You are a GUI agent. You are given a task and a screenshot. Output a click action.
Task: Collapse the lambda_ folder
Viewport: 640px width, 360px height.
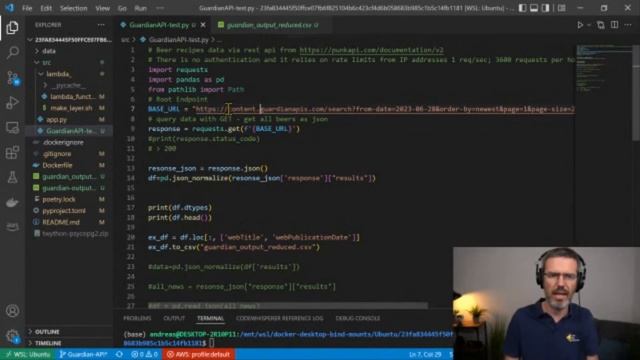[58, 74]
